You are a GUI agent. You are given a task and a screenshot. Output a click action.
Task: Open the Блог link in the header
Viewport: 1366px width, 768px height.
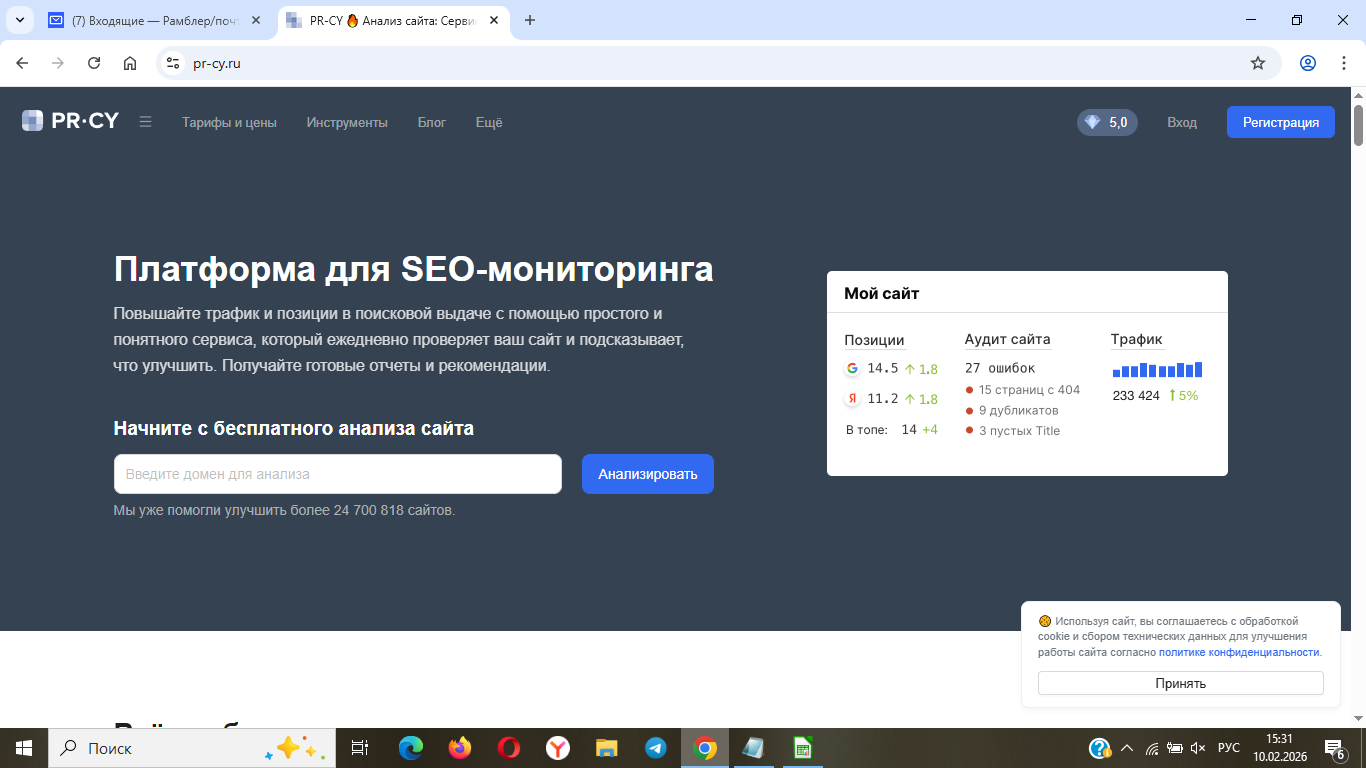pos(432,122)
